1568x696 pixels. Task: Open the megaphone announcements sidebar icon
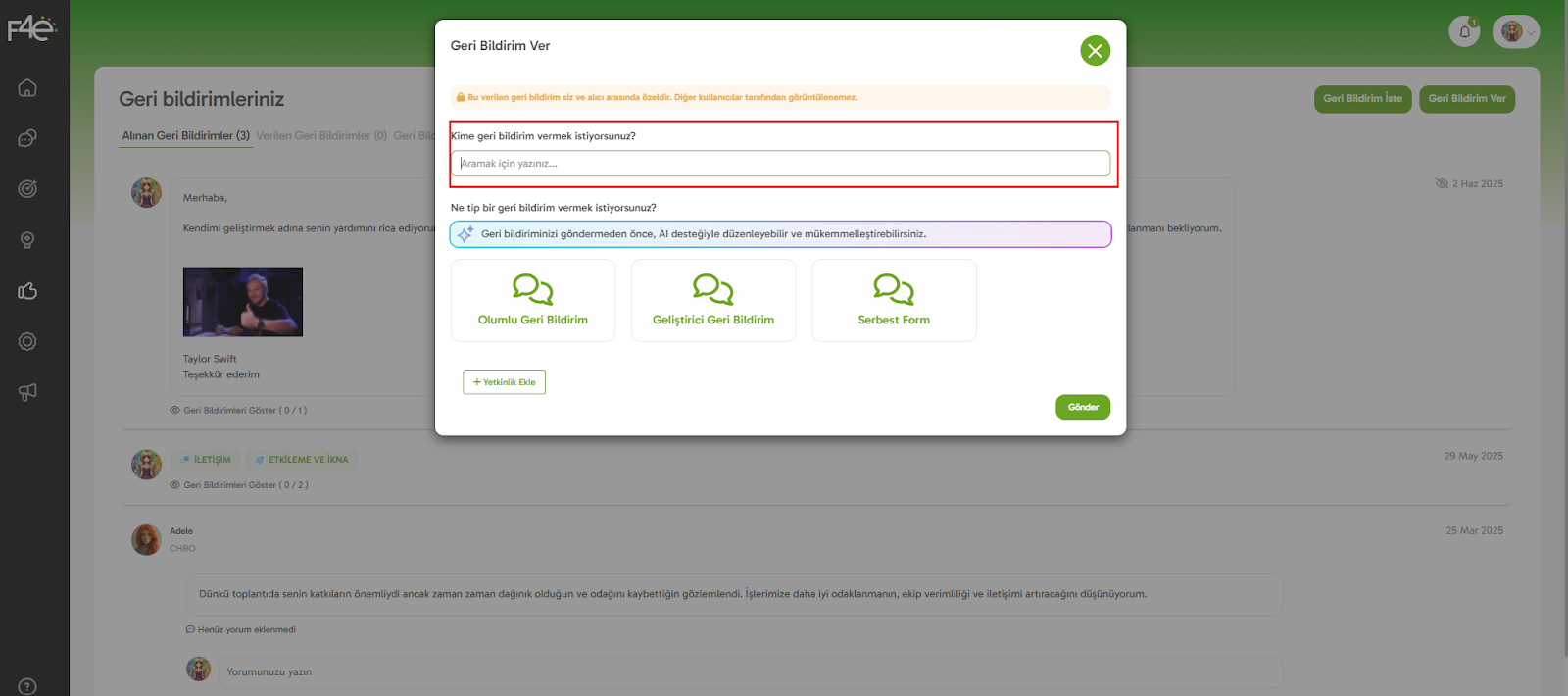point(27,392)
